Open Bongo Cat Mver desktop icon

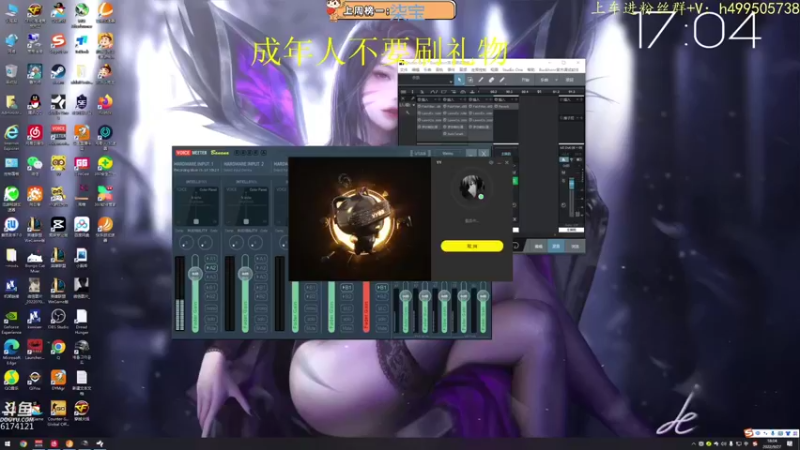(x=34, y=256)
